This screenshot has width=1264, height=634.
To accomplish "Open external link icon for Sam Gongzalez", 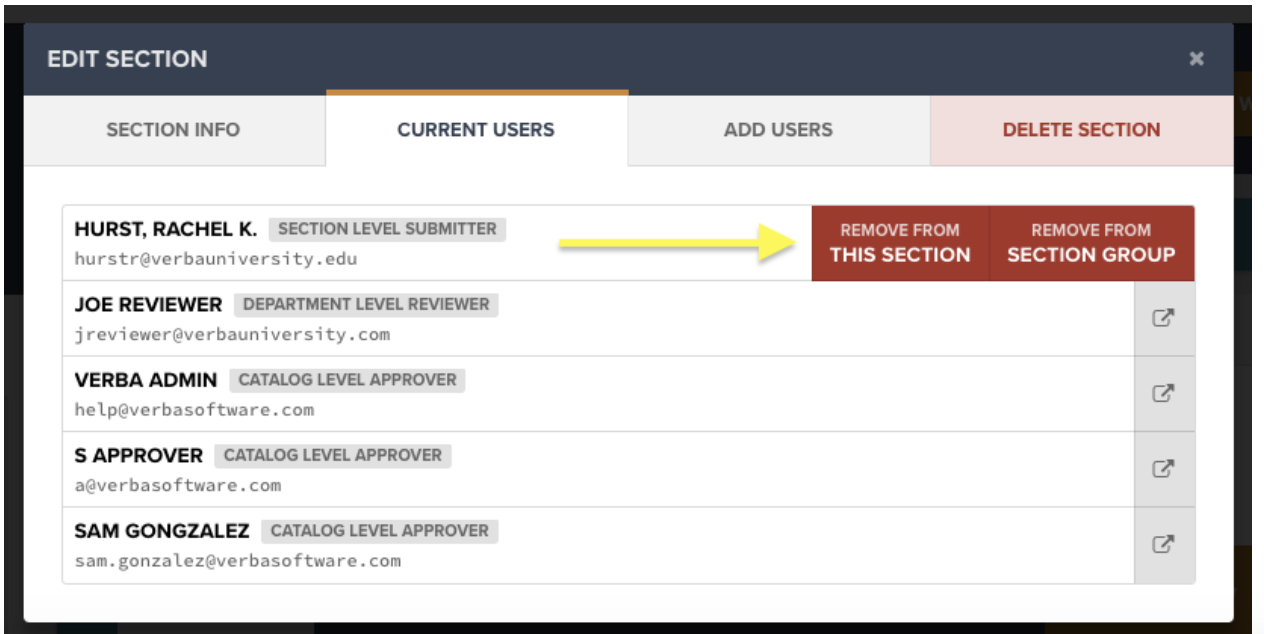I will (1164, 545).
